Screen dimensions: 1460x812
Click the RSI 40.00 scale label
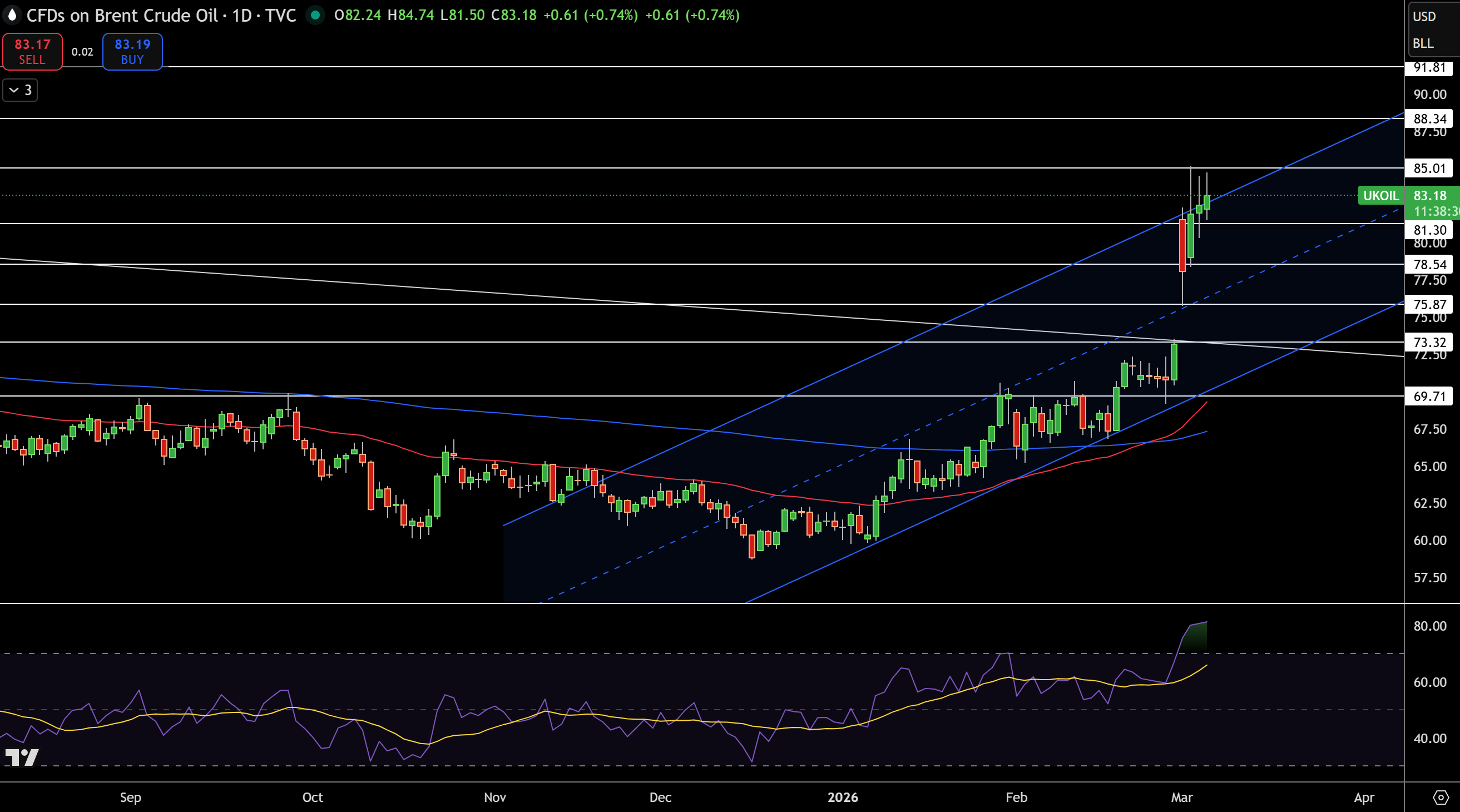1429,739
